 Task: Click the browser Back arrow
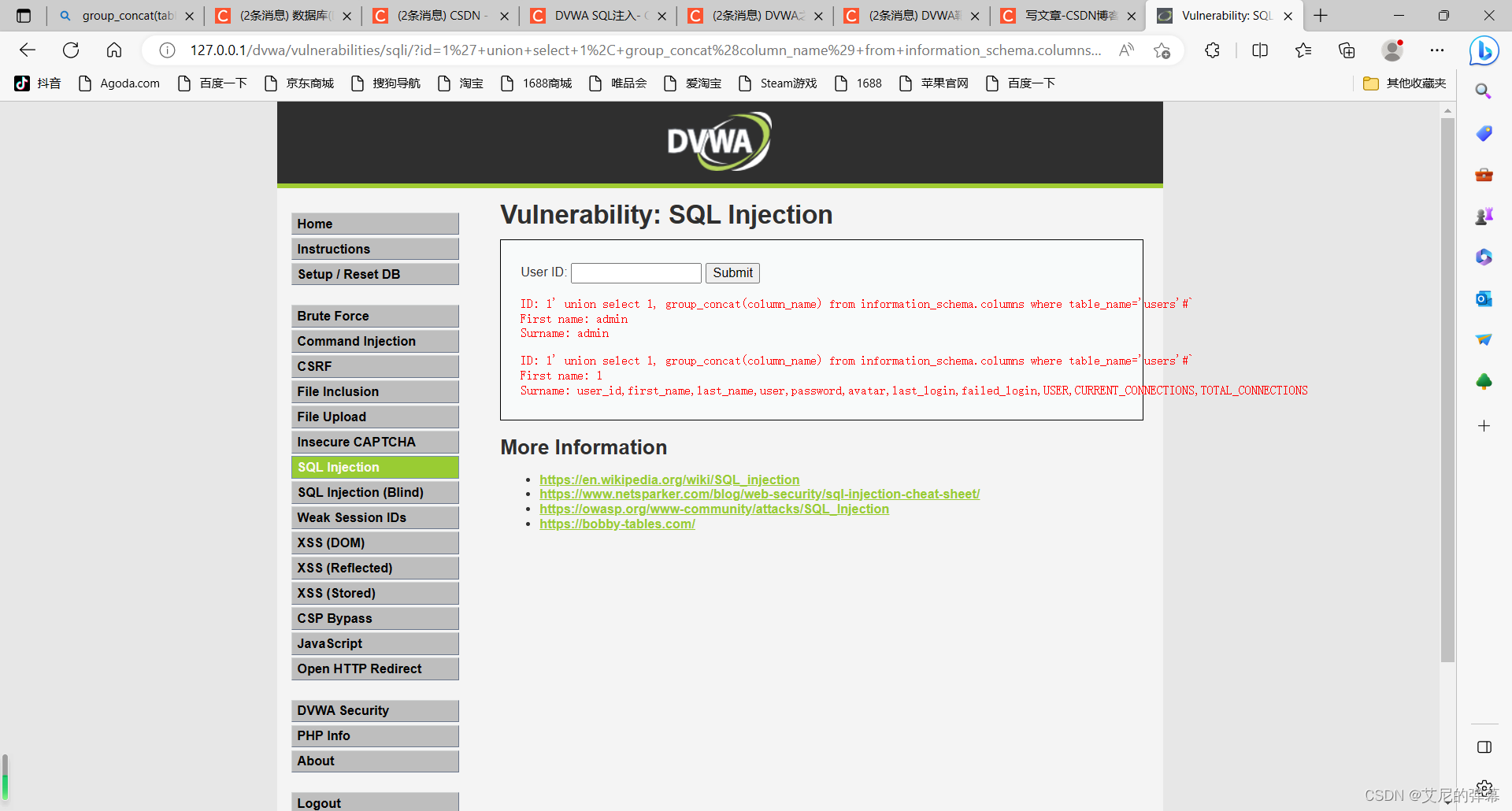[28, 50]
